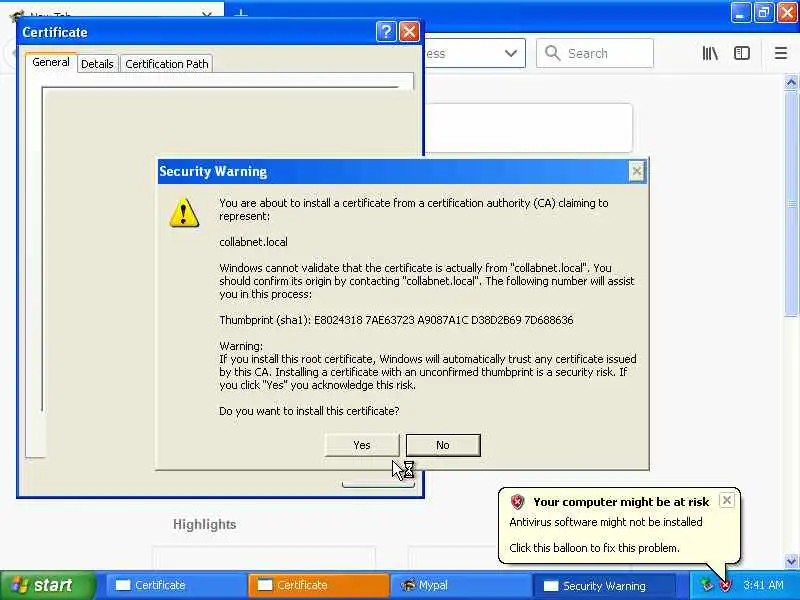The width and height of the screenshot is (800, 600).
Task: Switch to Mypal taskbar button
Action: pos(461,585)
